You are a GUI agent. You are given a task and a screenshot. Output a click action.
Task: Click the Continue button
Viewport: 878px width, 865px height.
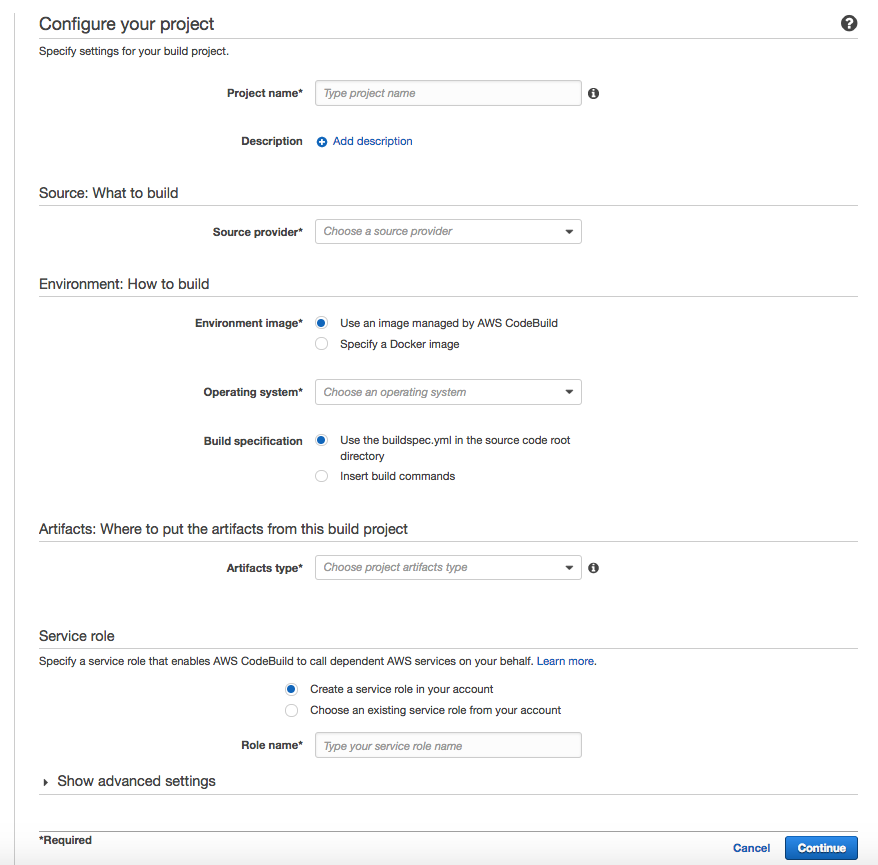click(x=821, y=847)
